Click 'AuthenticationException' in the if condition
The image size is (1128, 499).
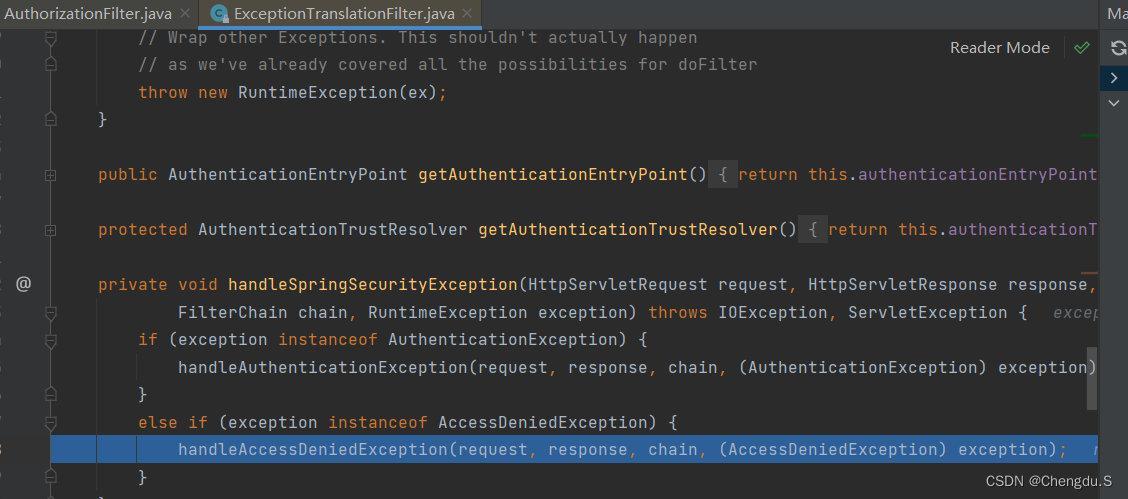pyautogui.click(x=503, y=339)
